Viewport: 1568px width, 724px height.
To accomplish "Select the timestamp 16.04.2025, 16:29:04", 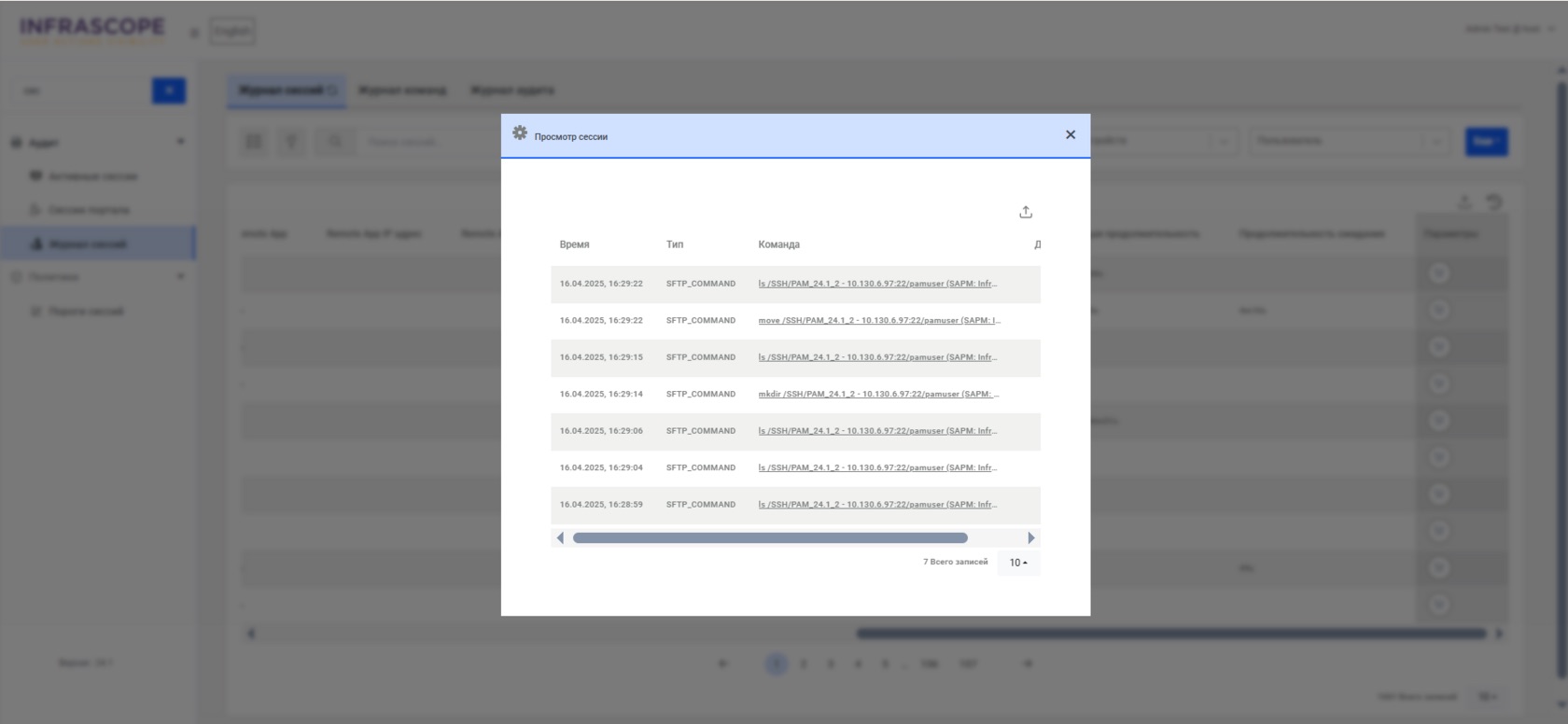I will (601, 467).
